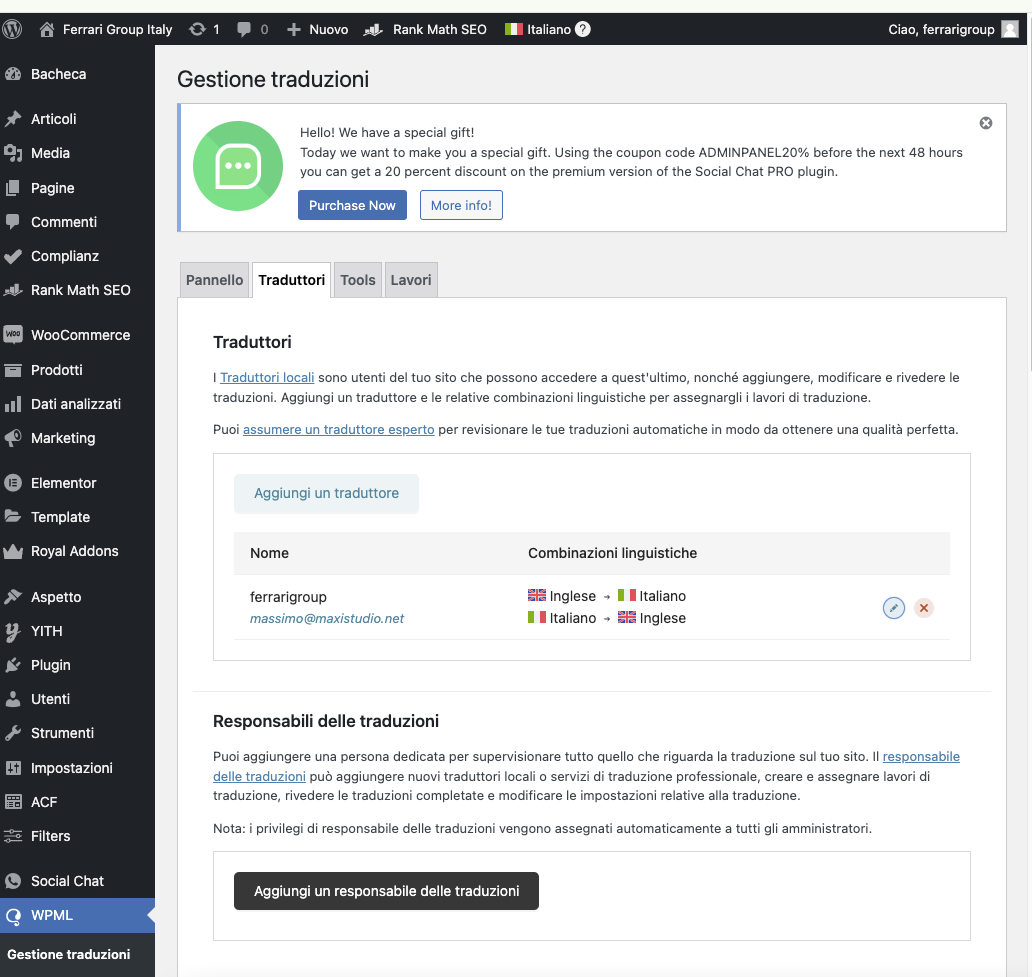Image resolution: width=1032 pixels, height=977 pixels.
Task: Open Gestione traduzioni submenu item
Action: click(68, 954)
